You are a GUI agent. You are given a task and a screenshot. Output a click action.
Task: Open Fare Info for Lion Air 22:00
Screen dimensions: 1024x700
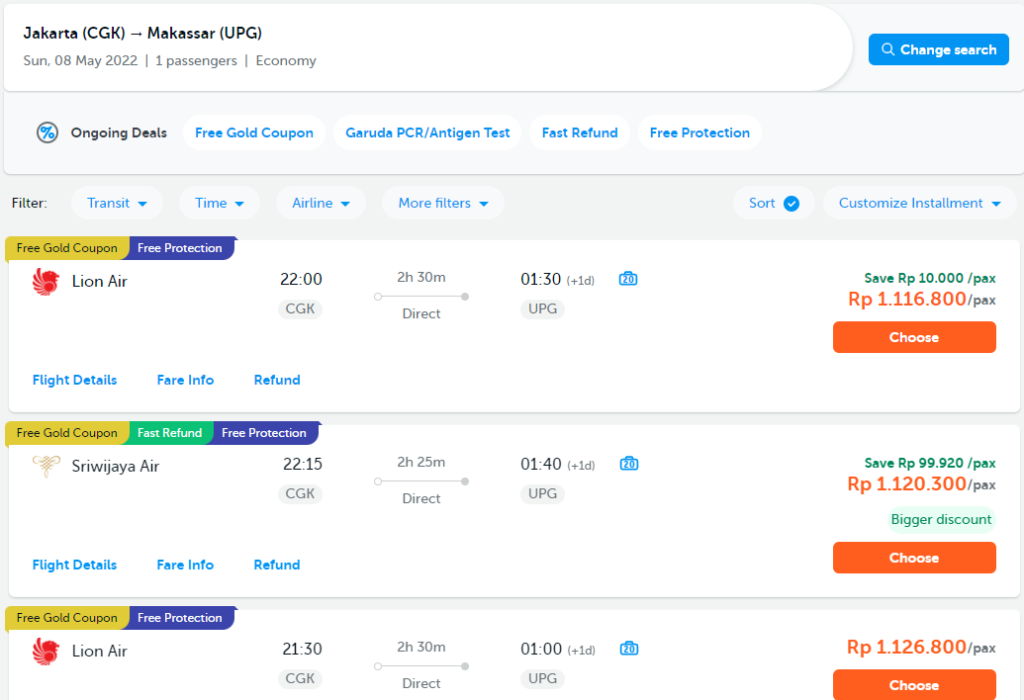(185, 380)
